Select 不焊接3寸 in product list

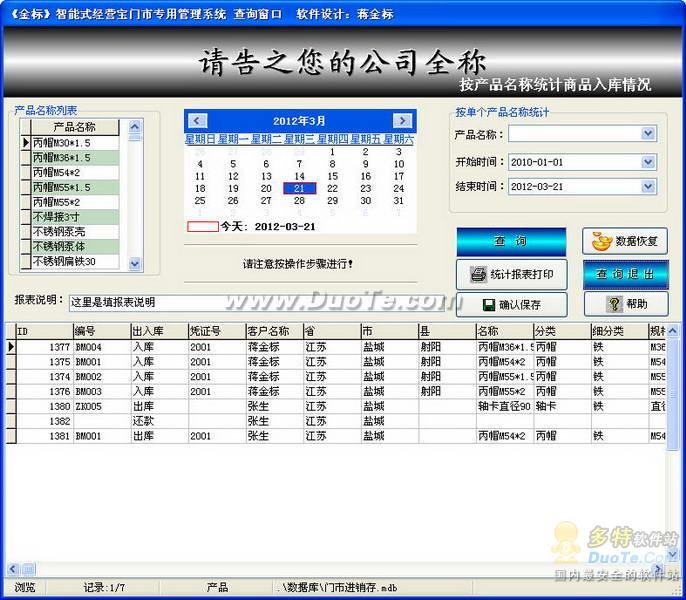click(x=75, y=217)
